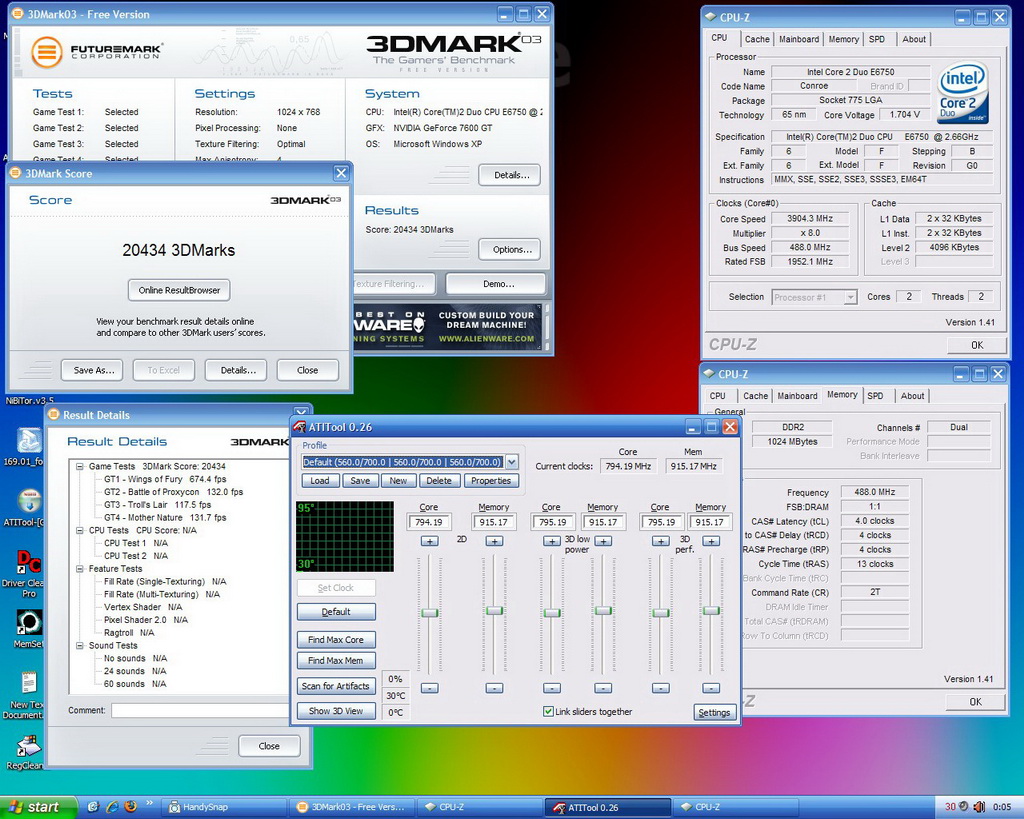This screenshot has width=1024, height=819.
Task: Click the Alienware advertisement banner
Action: coord(449,327)
